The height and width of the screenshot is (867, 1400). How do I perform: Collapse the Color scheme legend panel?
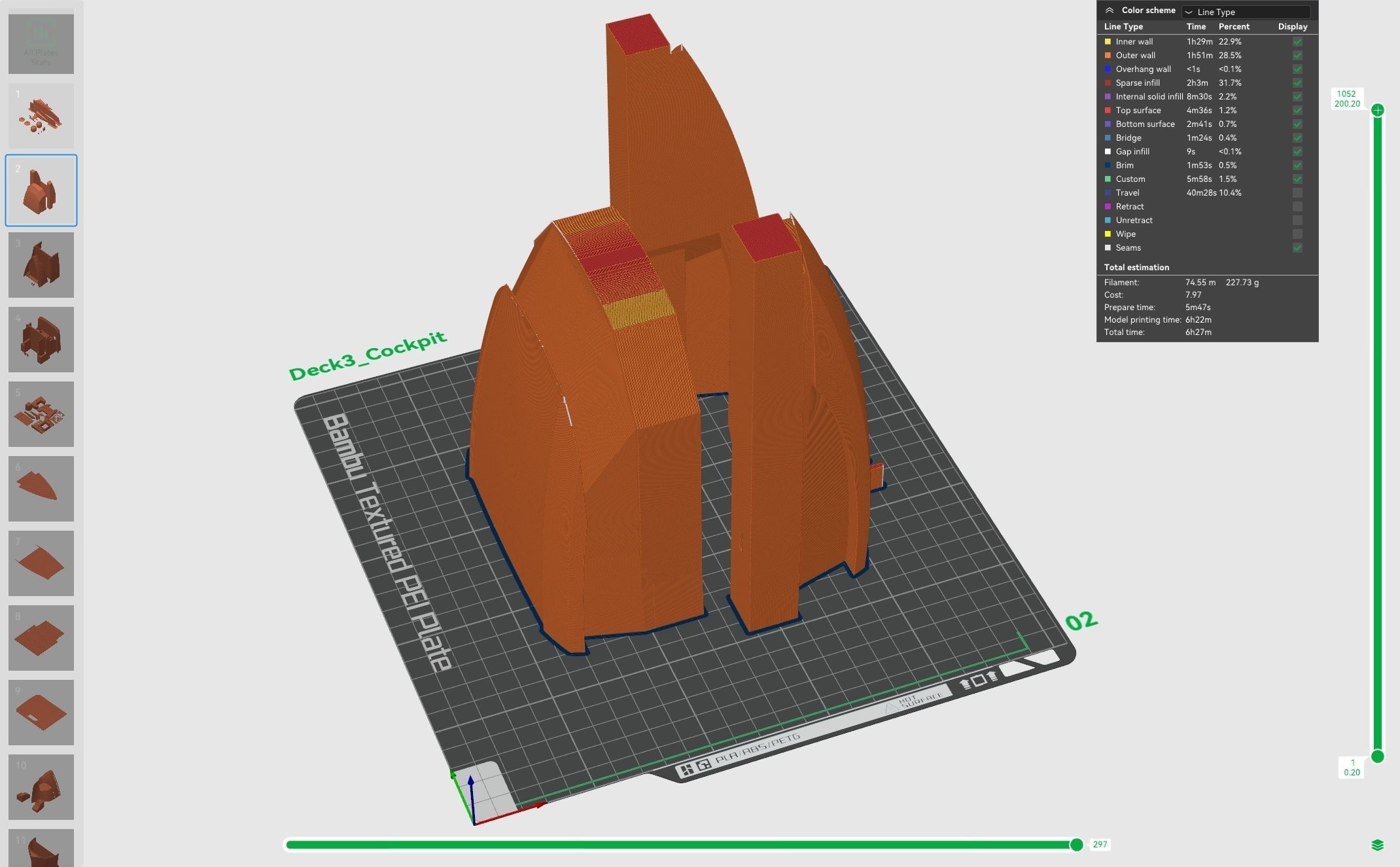[1110, 10]
